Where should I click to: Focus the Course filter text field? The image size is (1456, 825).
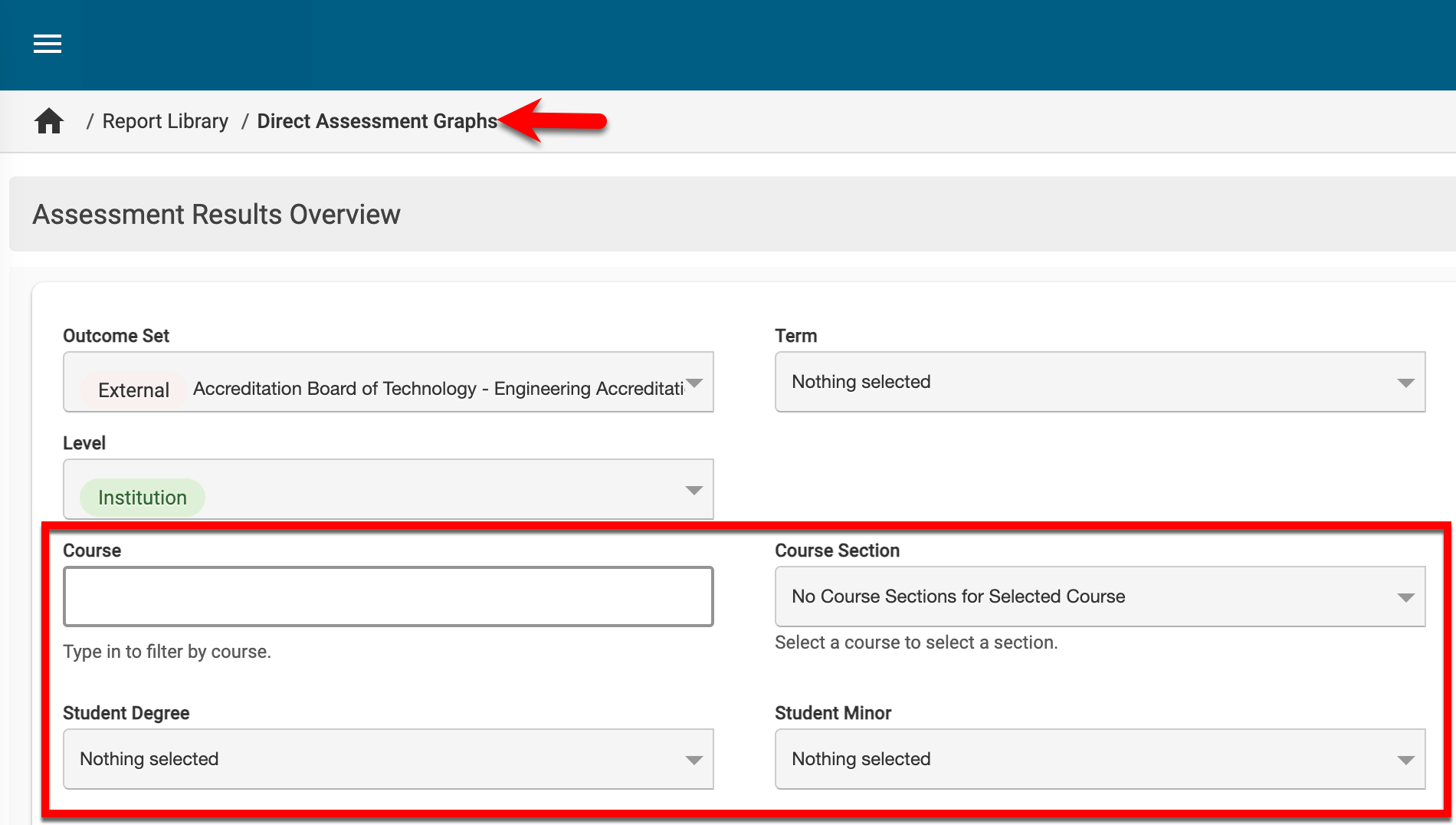(388, 597)
